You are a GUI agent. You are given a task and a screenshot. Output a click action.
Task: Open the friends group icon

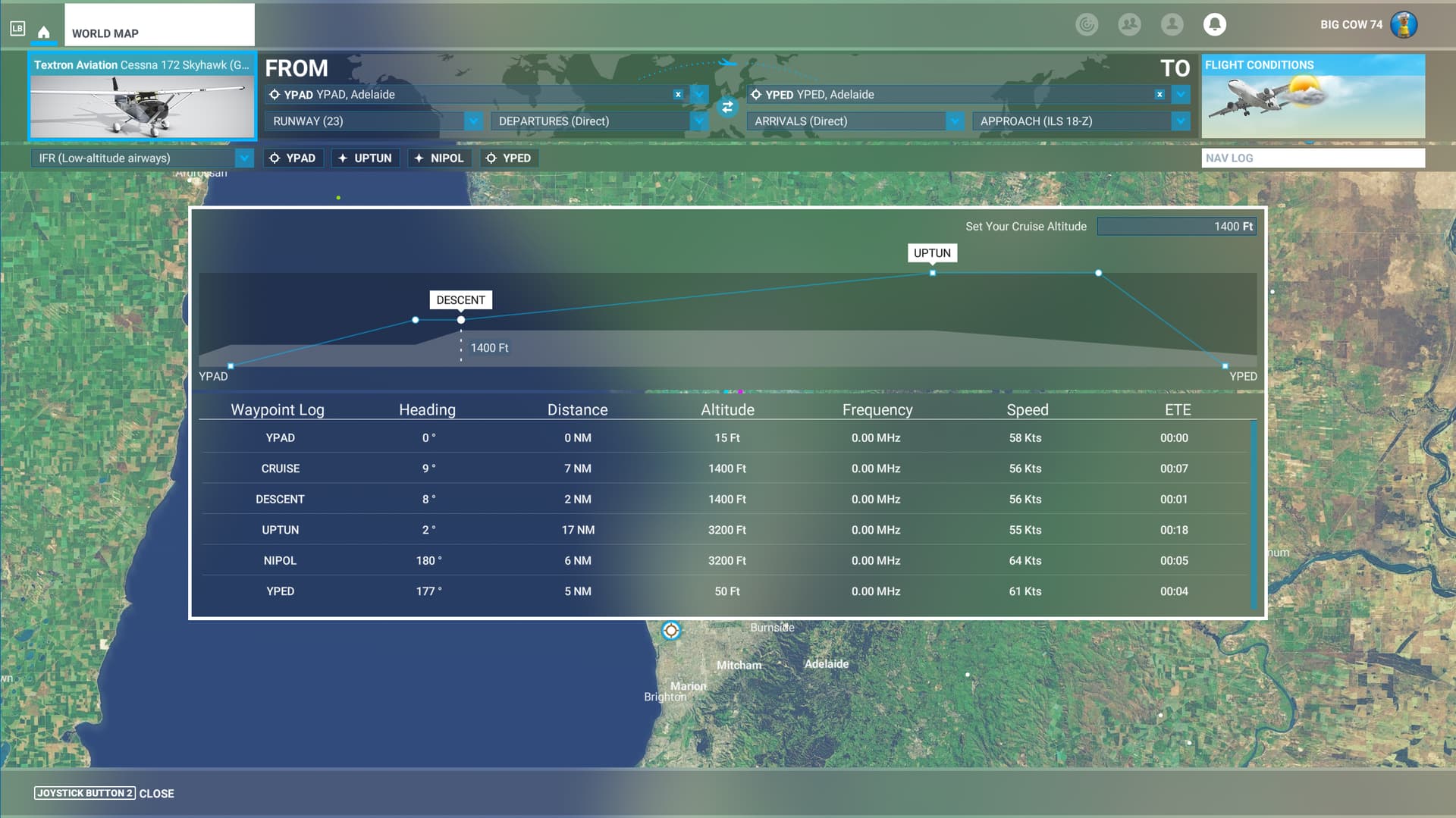coord(1129,24)
